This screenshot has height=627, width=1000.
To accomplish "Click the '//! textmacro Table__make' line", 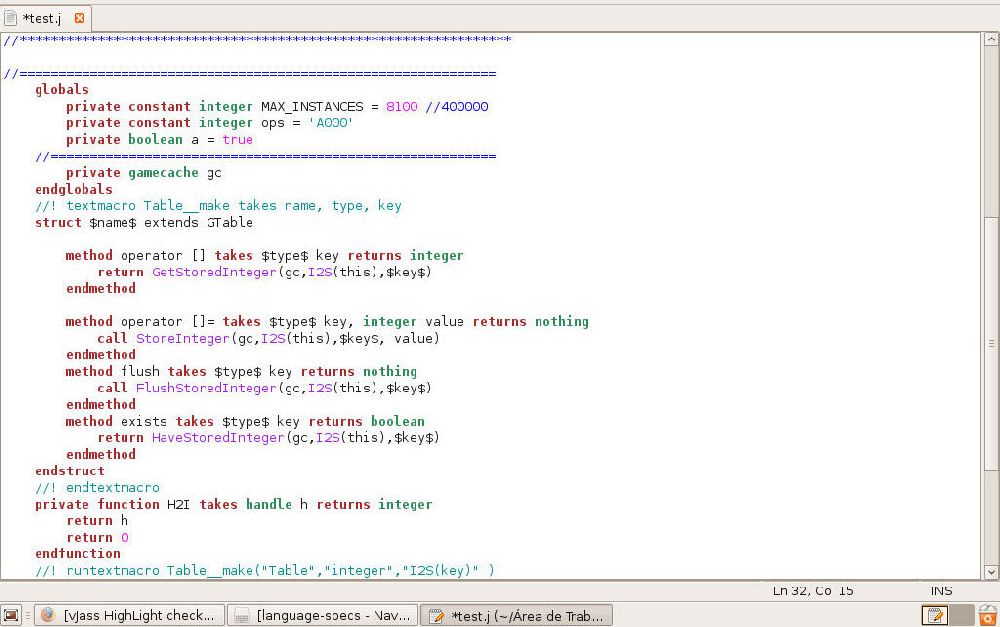I will pyautogui.click(x=219, y=206).
